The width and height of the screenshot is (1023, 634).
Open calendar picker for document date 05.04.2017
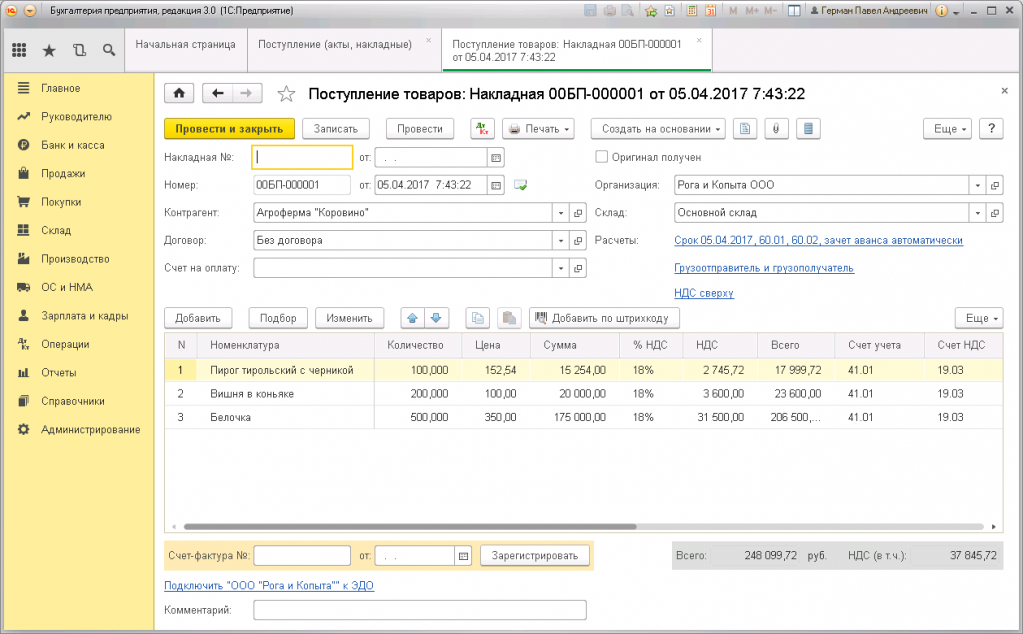[495, 185]
